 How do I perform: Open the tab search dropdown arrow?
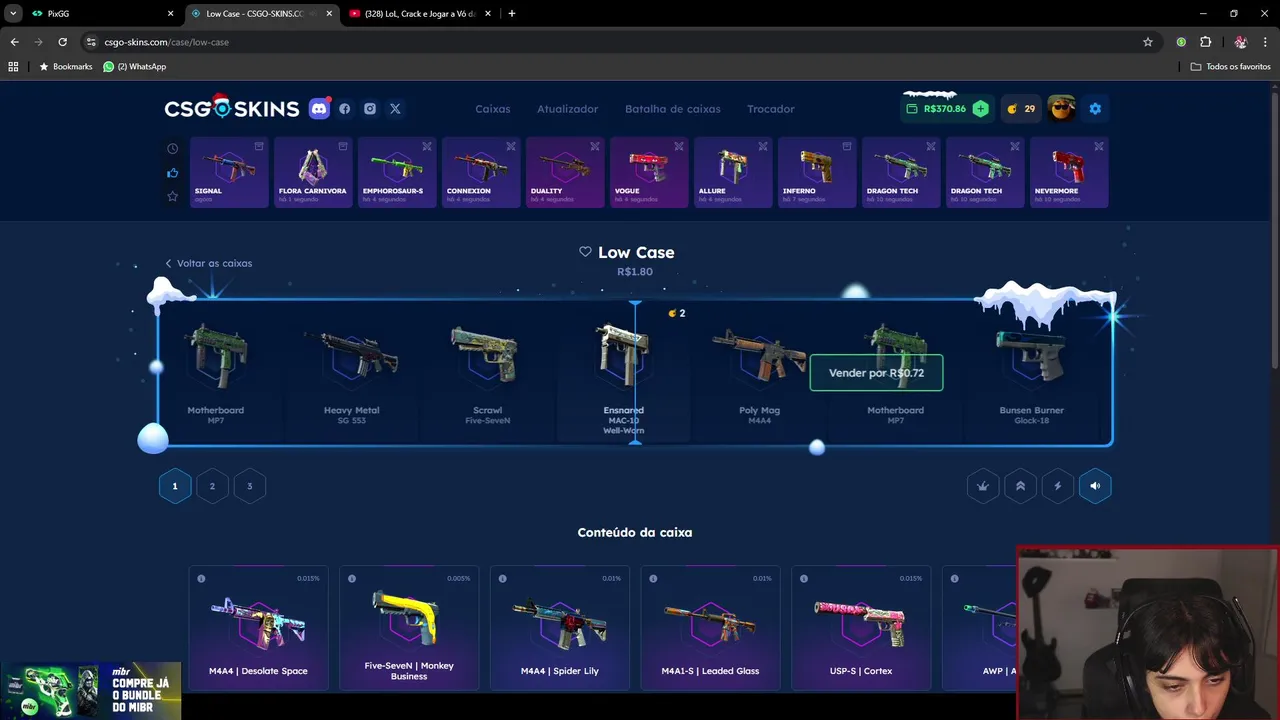pos(13,14)
